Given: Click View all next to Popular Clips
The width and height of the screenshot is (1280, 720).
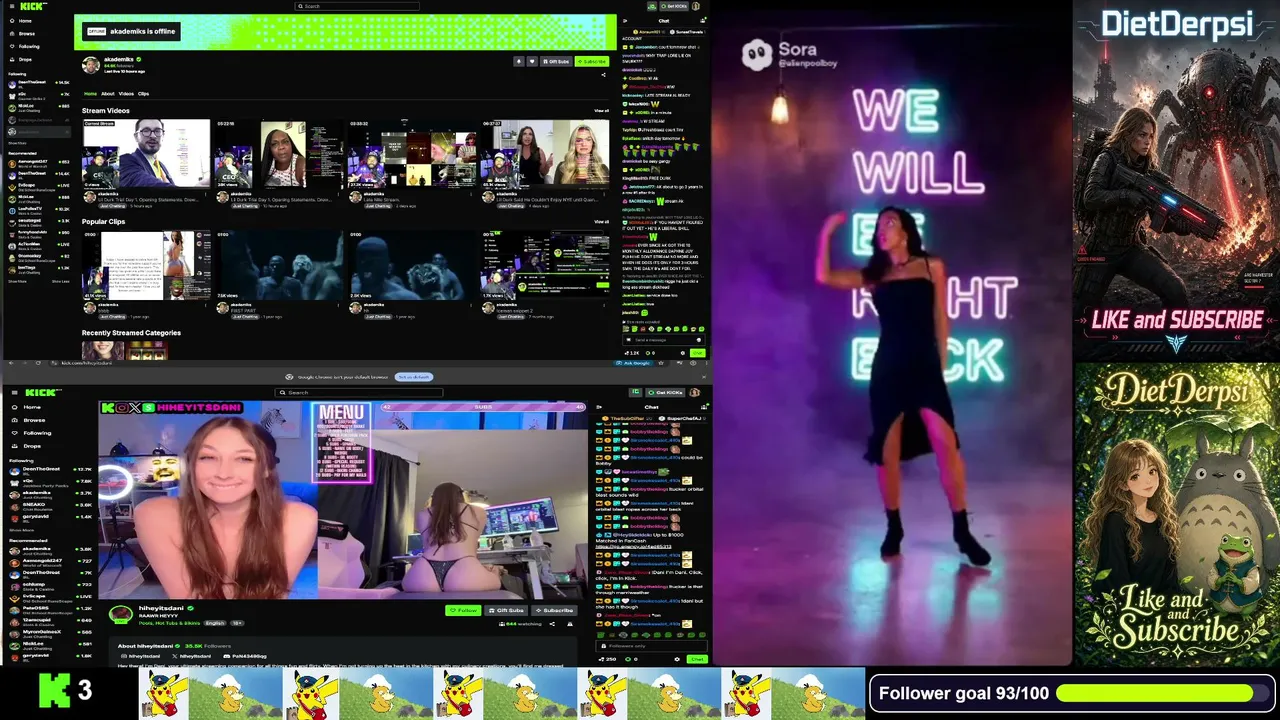Looking at the screenshot, I should pos(601,222).
